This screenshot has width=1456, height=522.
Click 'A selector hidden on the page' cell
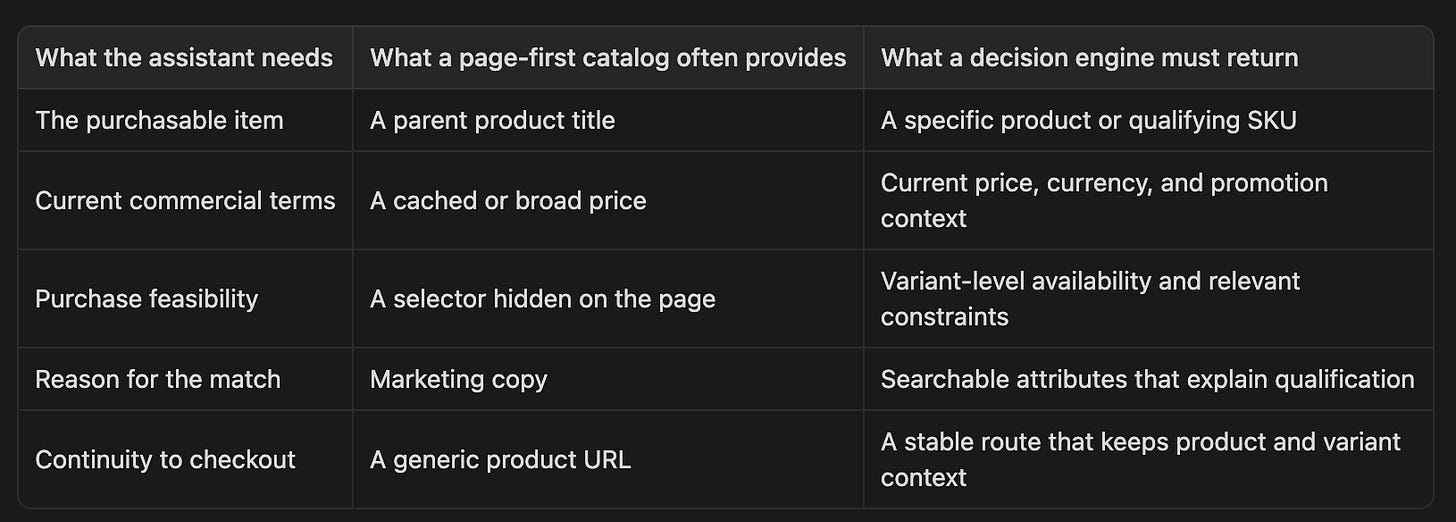pyautogui.click(x=608, y=298)
